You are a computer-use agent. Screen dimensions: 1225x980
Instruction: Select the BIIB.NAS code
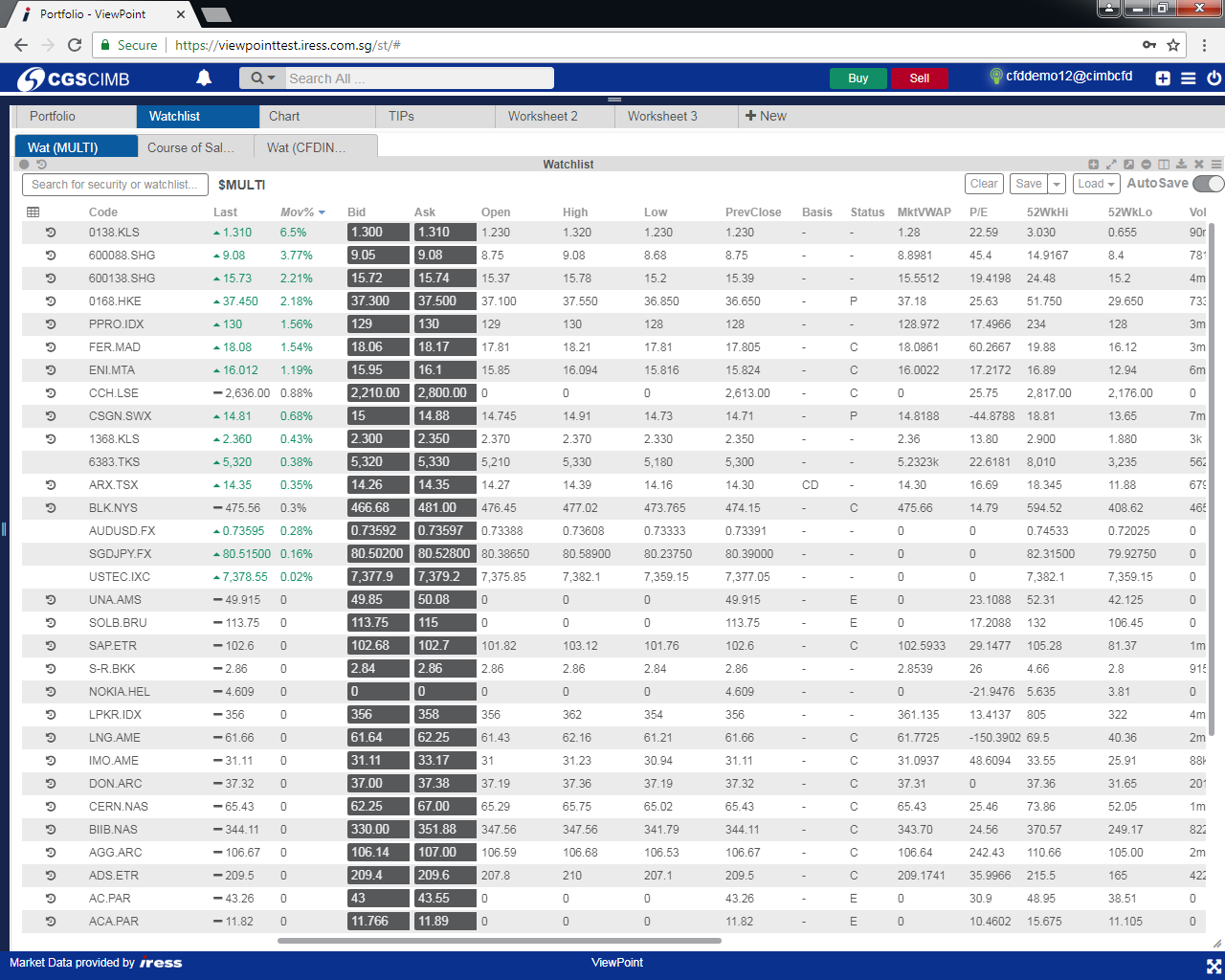[113, 830]
